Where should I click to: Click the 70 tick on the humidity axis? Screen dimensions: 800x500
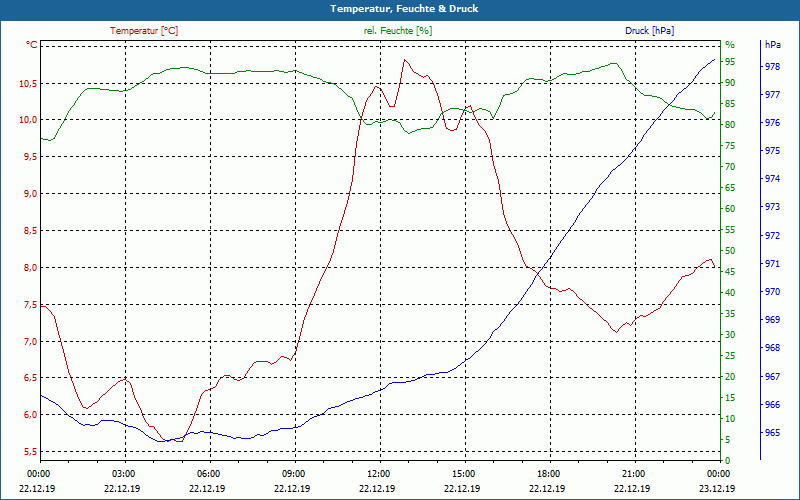tap(730, 167)
